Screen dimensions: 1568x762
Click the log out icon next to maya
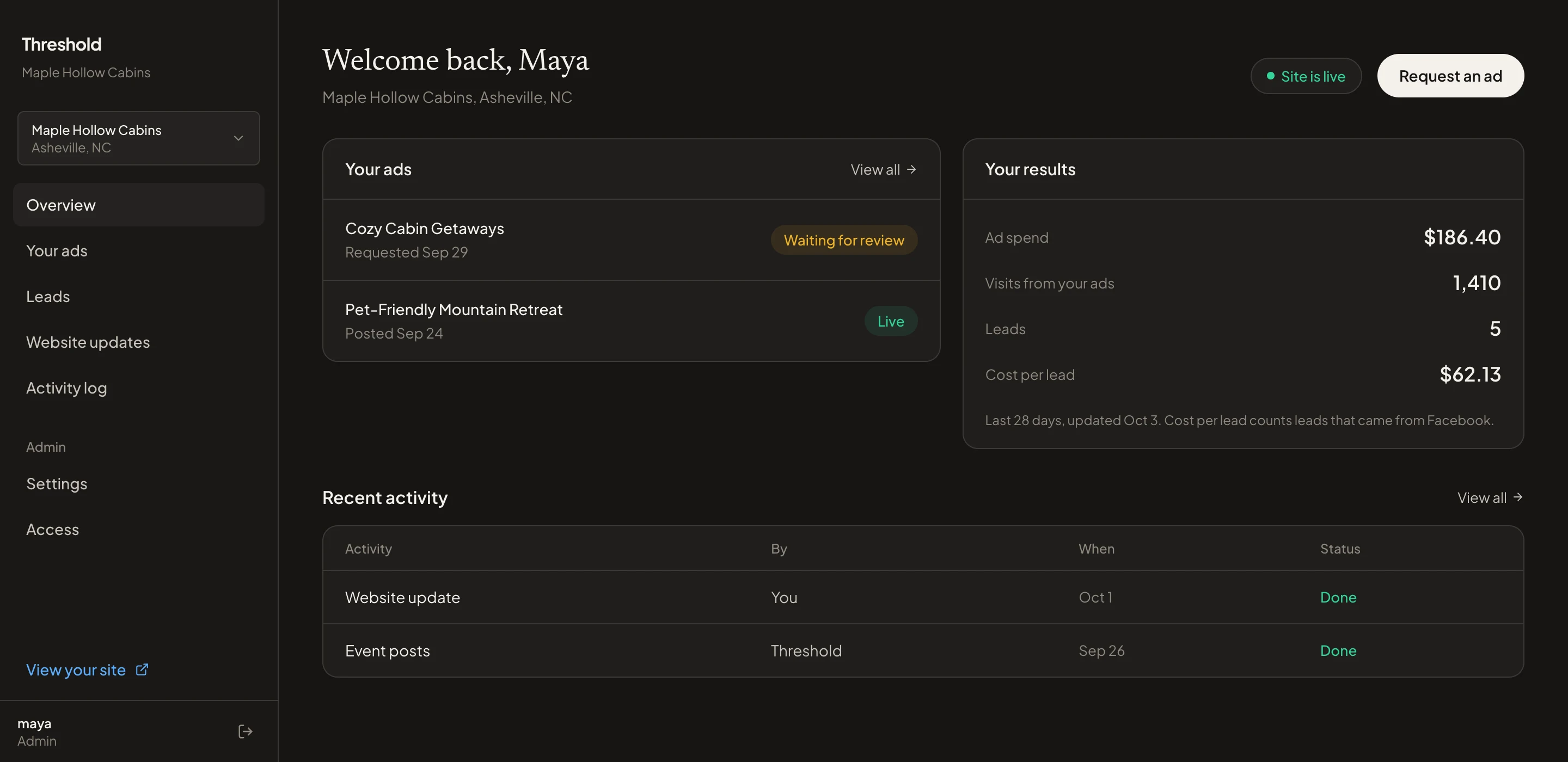pyautogui.click(x=244, y=731)
